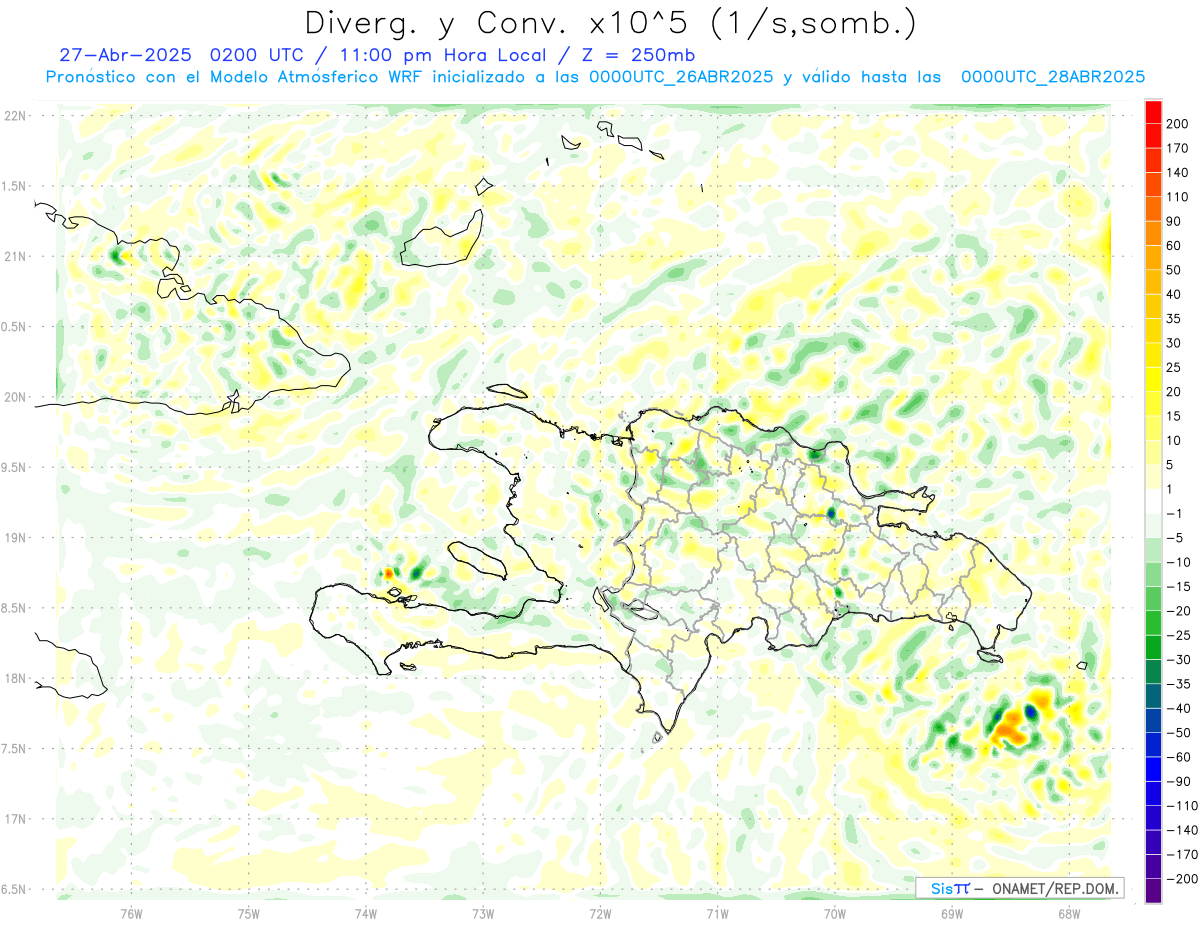The image size is (1200, 927).
Task: Click the '-200' value on the color scale
Action: click(x=1181, y=879)
